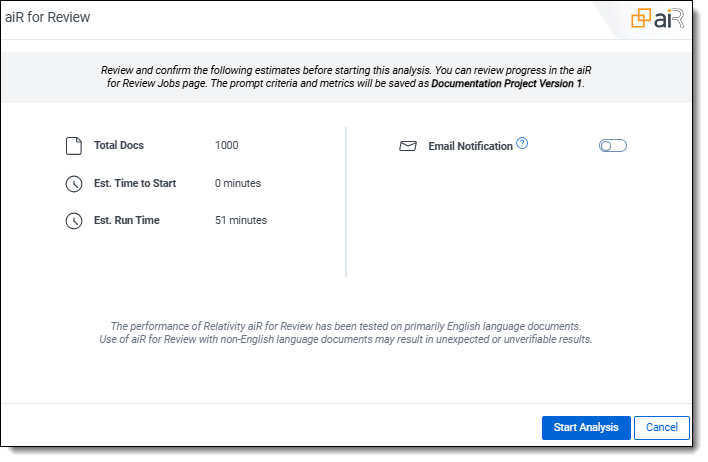Click the Est. Run Time clock icon
Viewport: 708px width, 462px height.
click(73, 221)
